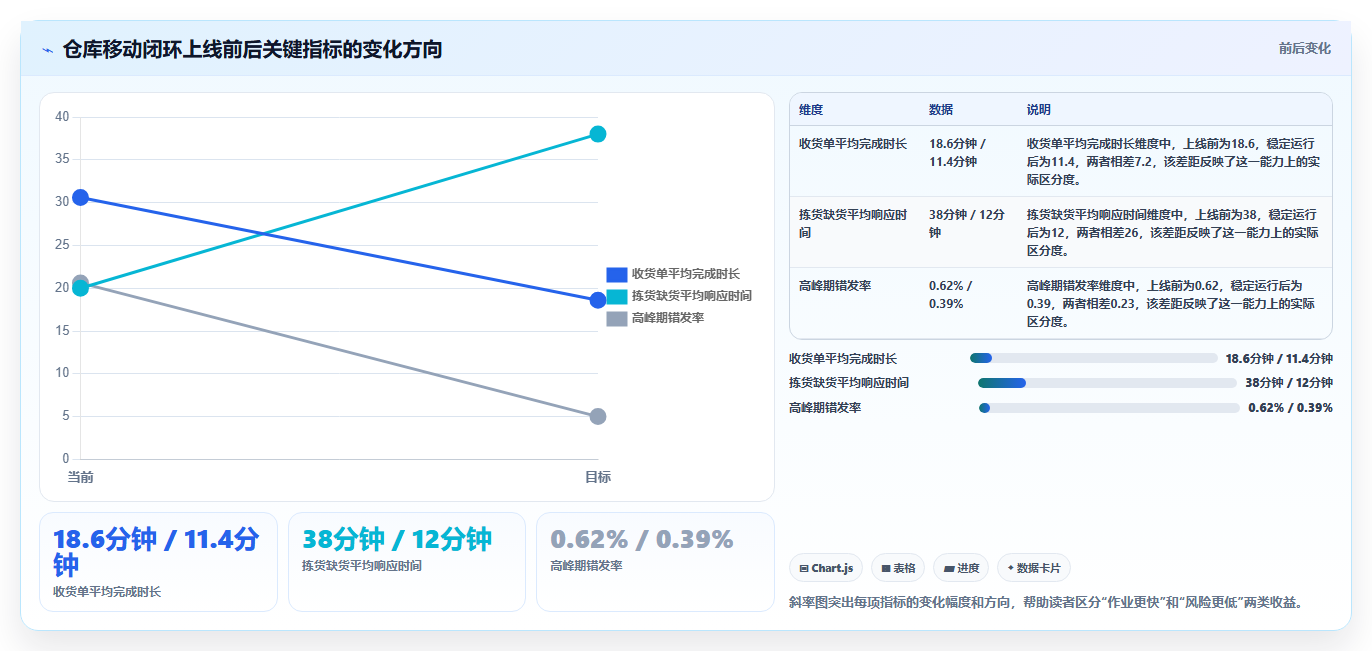
Task: Click the cyan legend color box
Action: (x=617, y=296)
